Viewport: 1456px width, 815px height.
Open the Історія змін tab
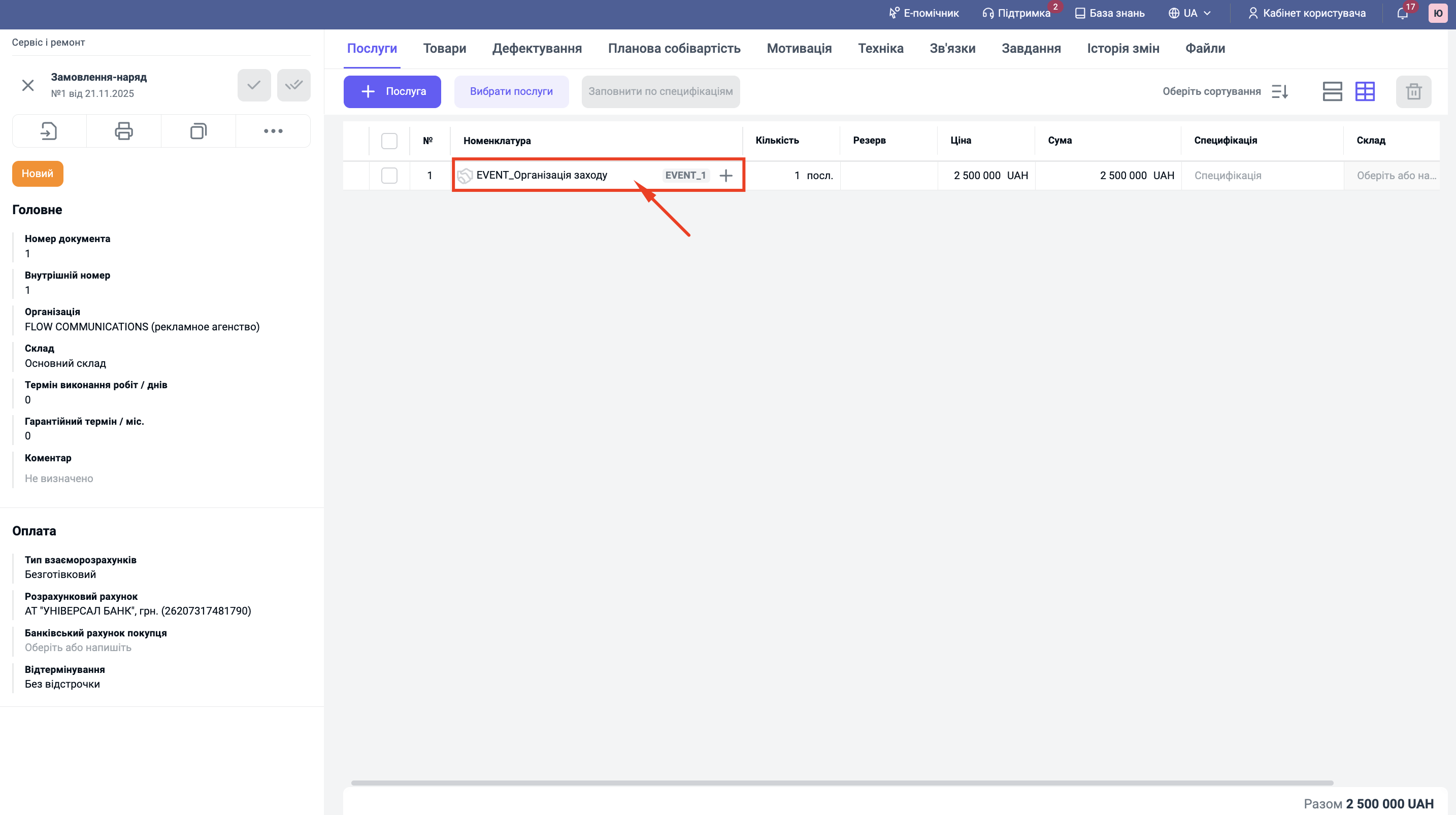[x=1122, y=49]
